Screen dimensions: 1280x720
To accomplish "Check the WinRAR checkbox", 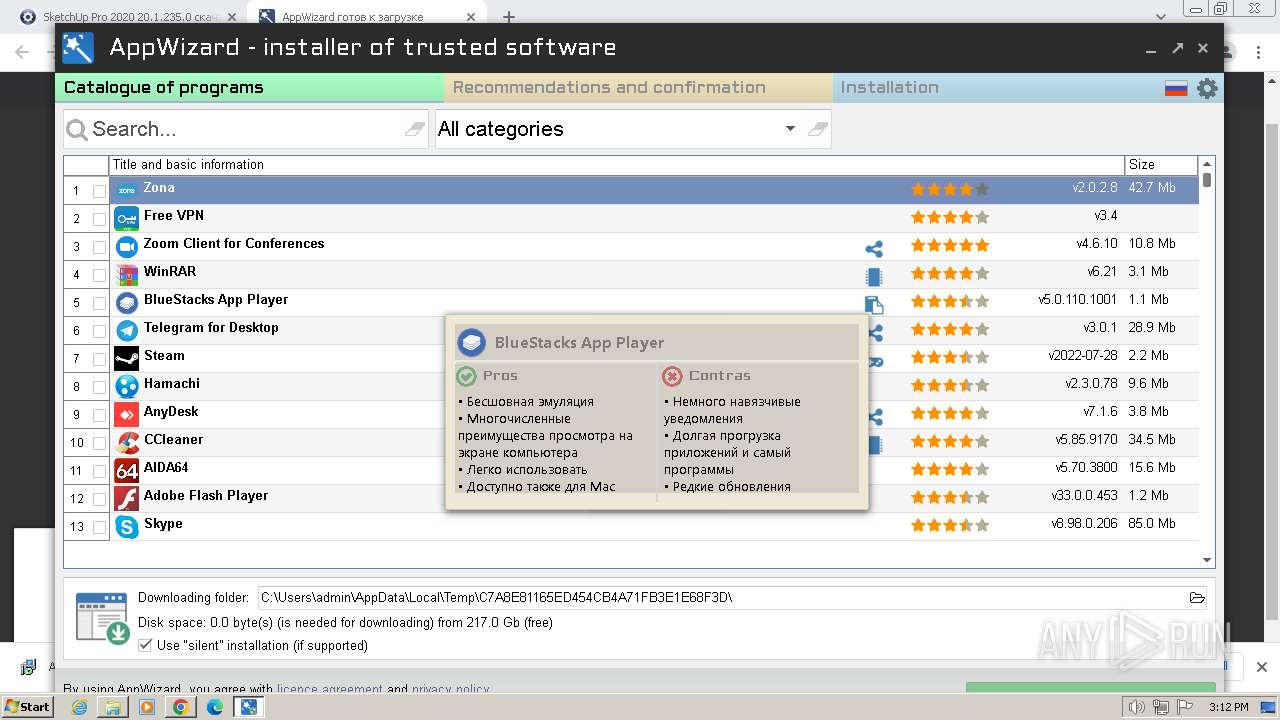I will click(99, 275).
